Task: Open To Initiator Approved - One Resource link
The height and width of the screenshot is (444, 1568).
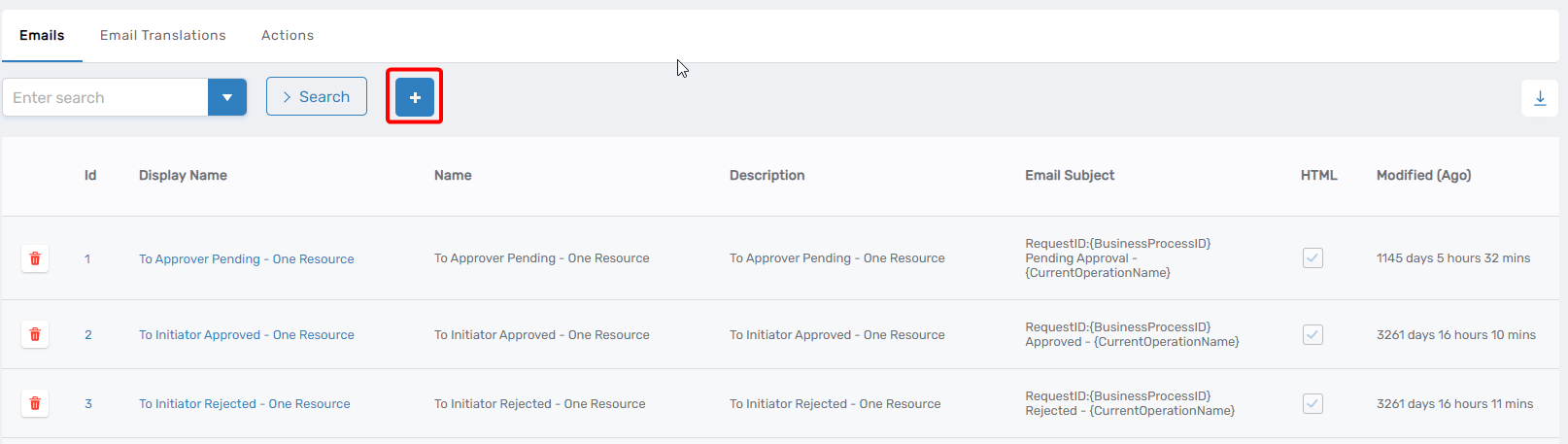Action: [246, 335]
